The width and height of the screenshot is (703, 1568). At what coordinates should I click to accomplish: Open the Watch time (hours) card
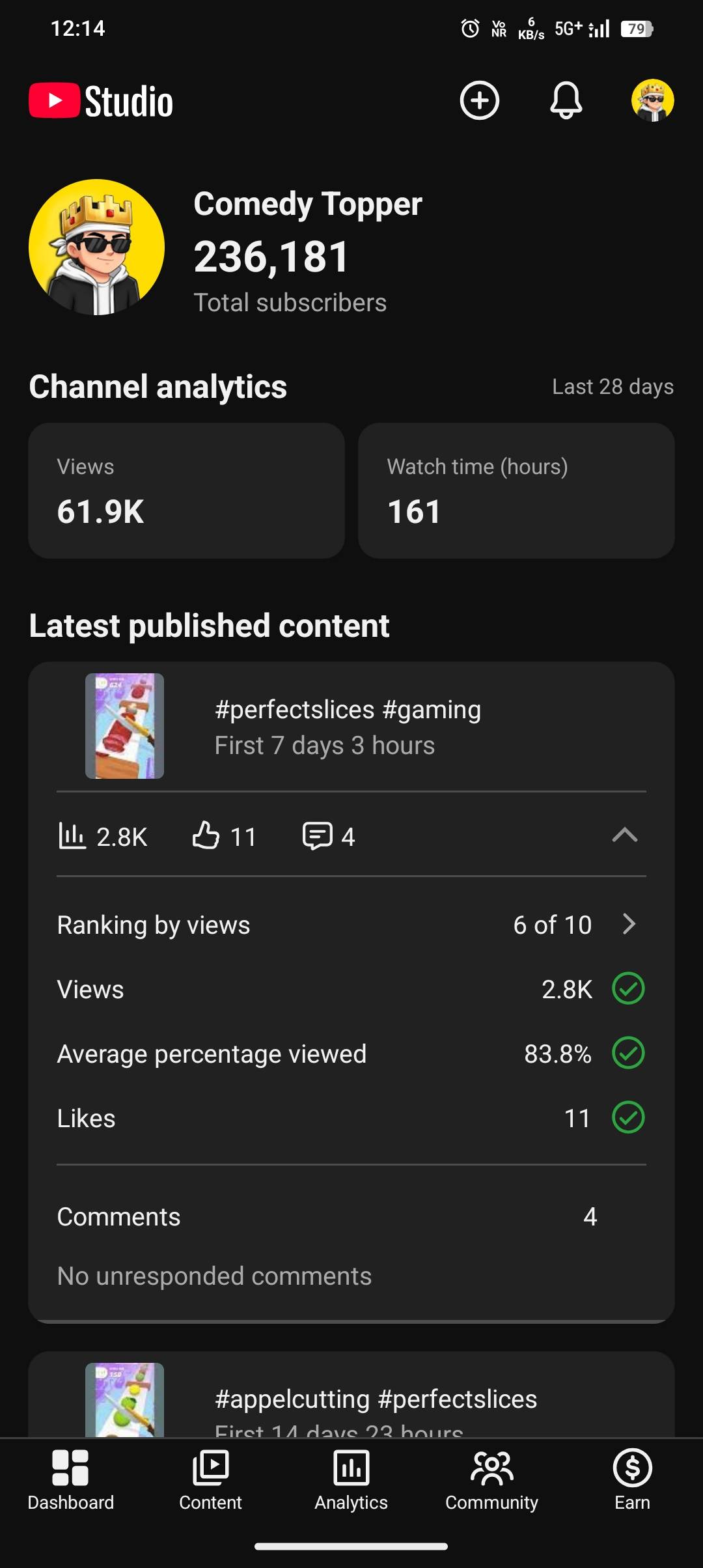tap(516, 490)
